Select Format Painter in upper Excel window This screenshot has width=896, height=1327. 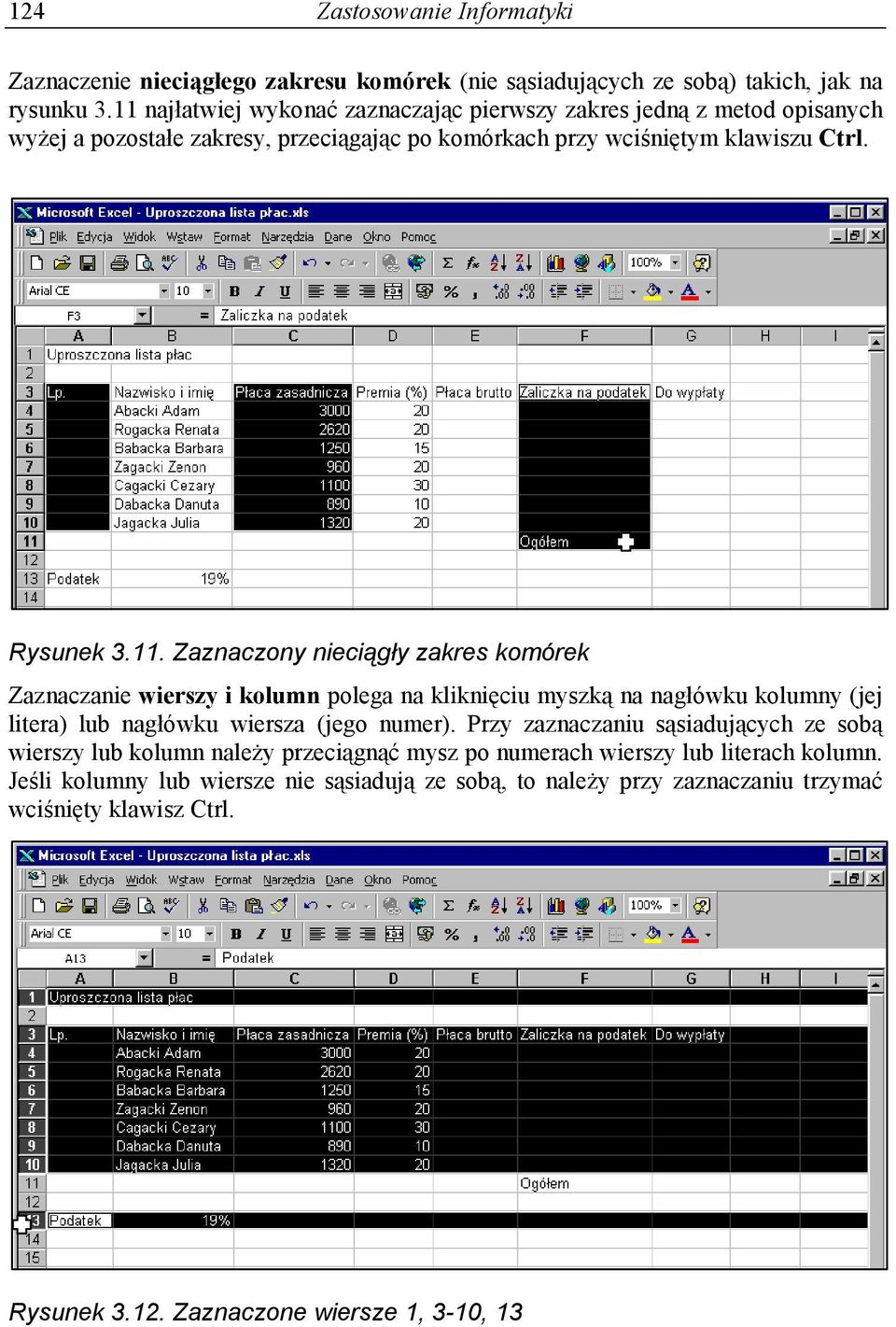277,263
